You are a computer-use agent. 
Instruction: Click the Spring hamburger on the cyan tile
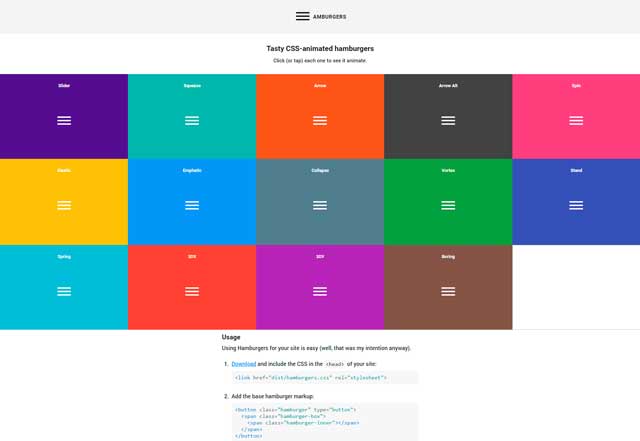tap(64, 291)
